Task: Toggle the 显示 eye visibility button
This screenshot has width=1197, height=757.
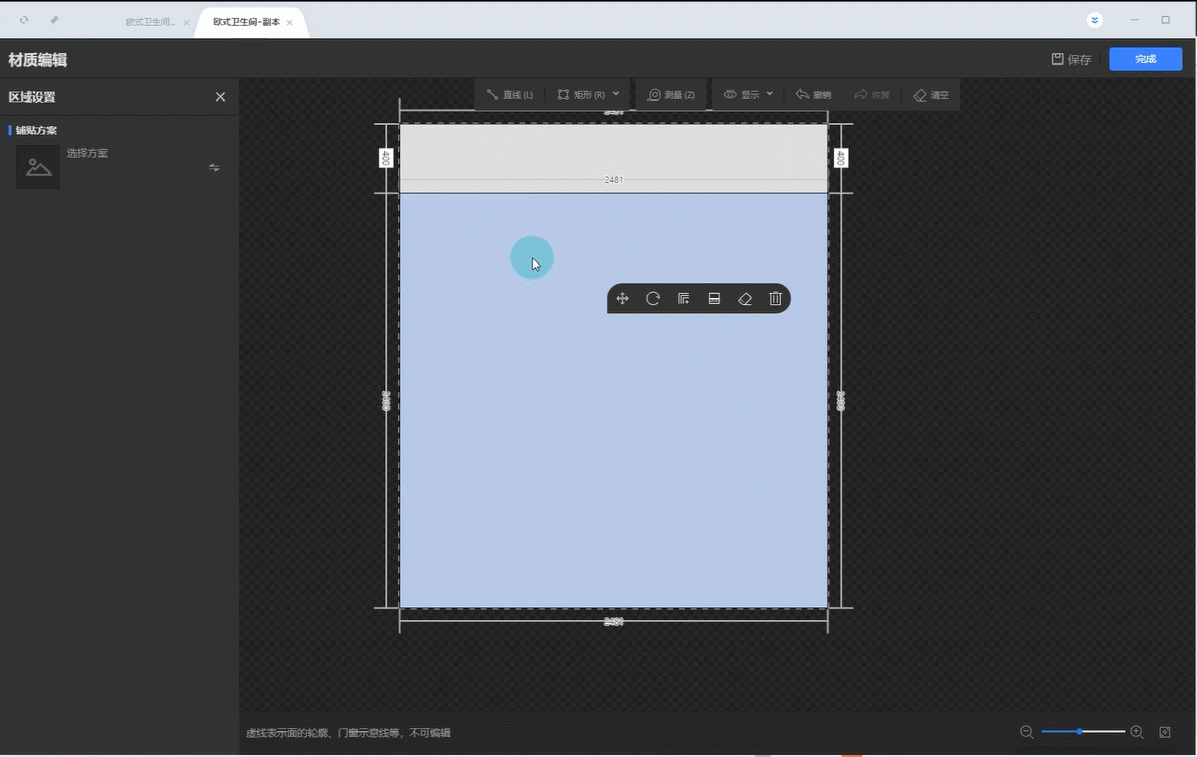Action: point(740,95)
